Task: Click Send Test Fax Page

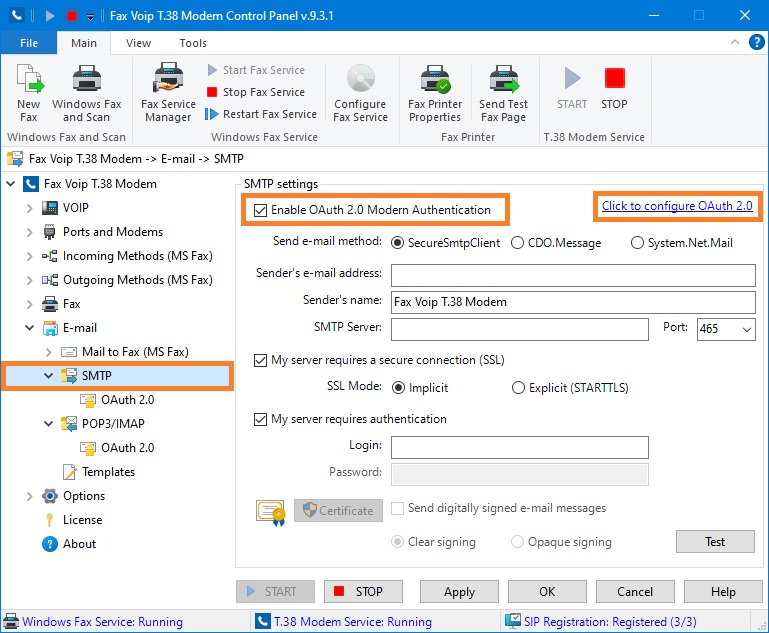Action: pos(504,93)
